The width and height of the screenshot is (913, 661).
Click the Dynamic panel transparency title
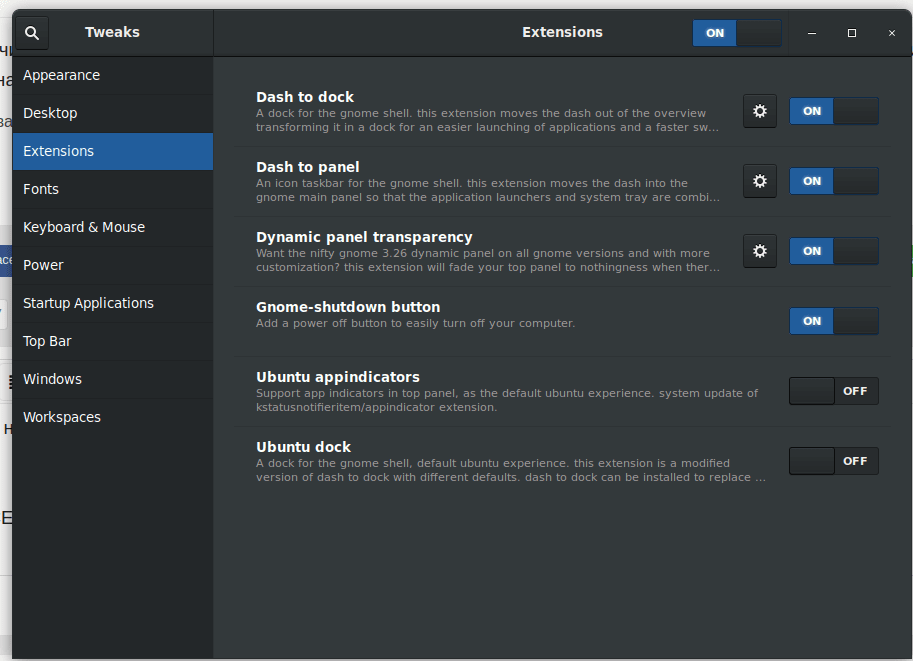[x=364, y=237]
